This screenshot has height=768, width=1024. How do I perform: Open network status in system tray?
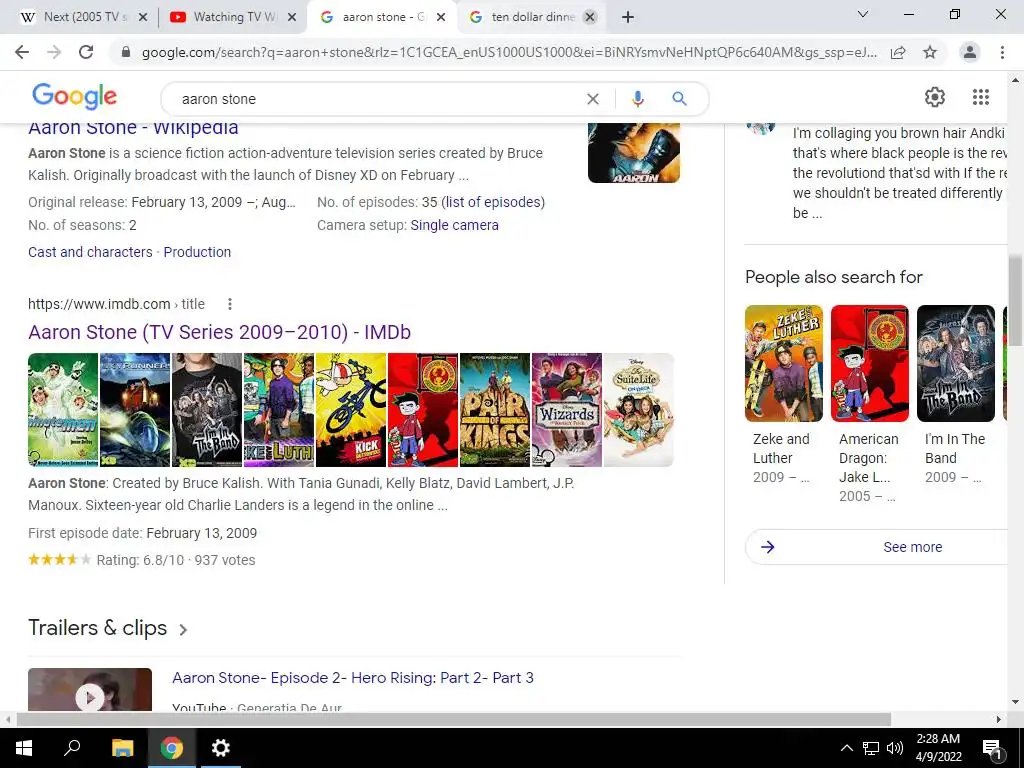click(x=871, y=748)
